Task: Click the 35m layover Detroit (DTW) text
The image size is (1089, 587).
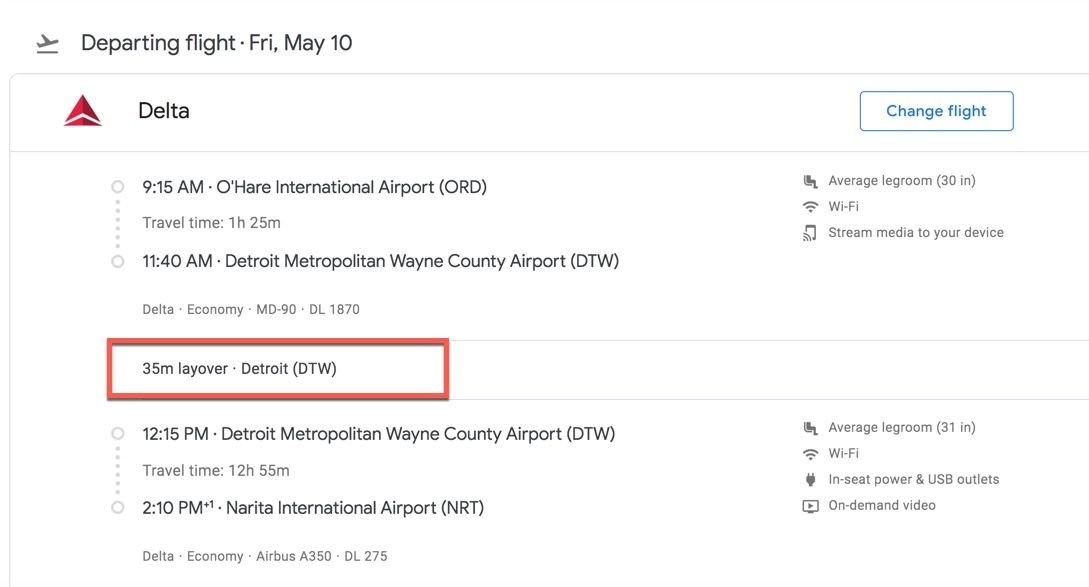Action: coord(239,369)
